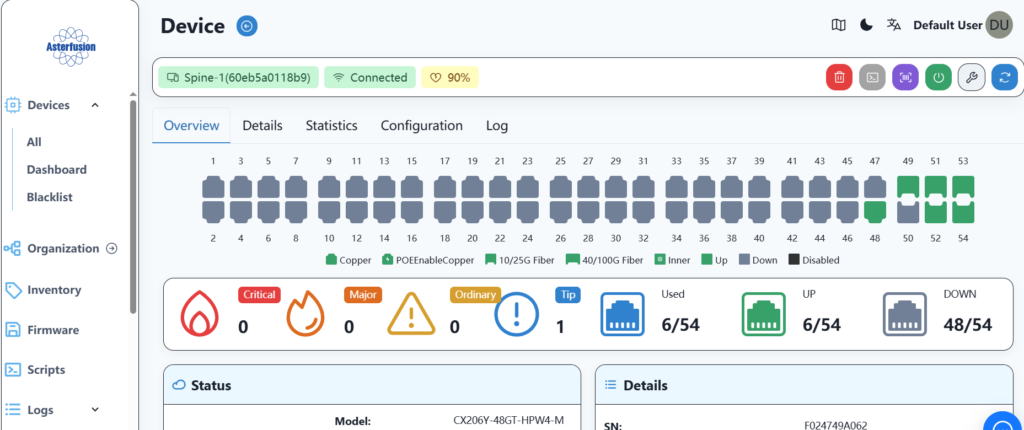The width and height of the screenshot is (1024, 430).
Task: Open the wrench tools button
Action: pos(971,77)
